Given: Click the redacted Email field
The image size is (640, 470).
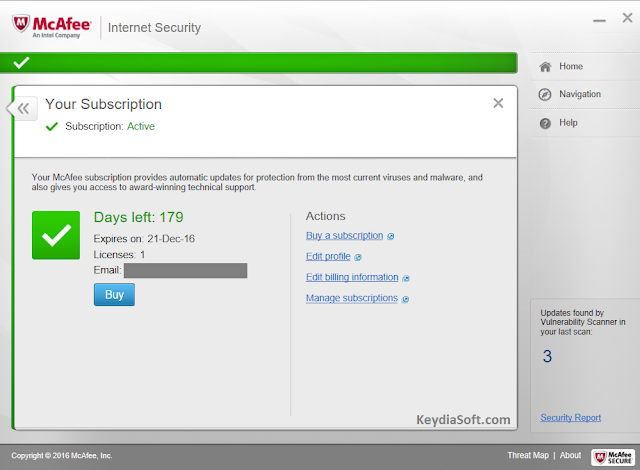Looking at the screenshot, I should pos(185,270).
